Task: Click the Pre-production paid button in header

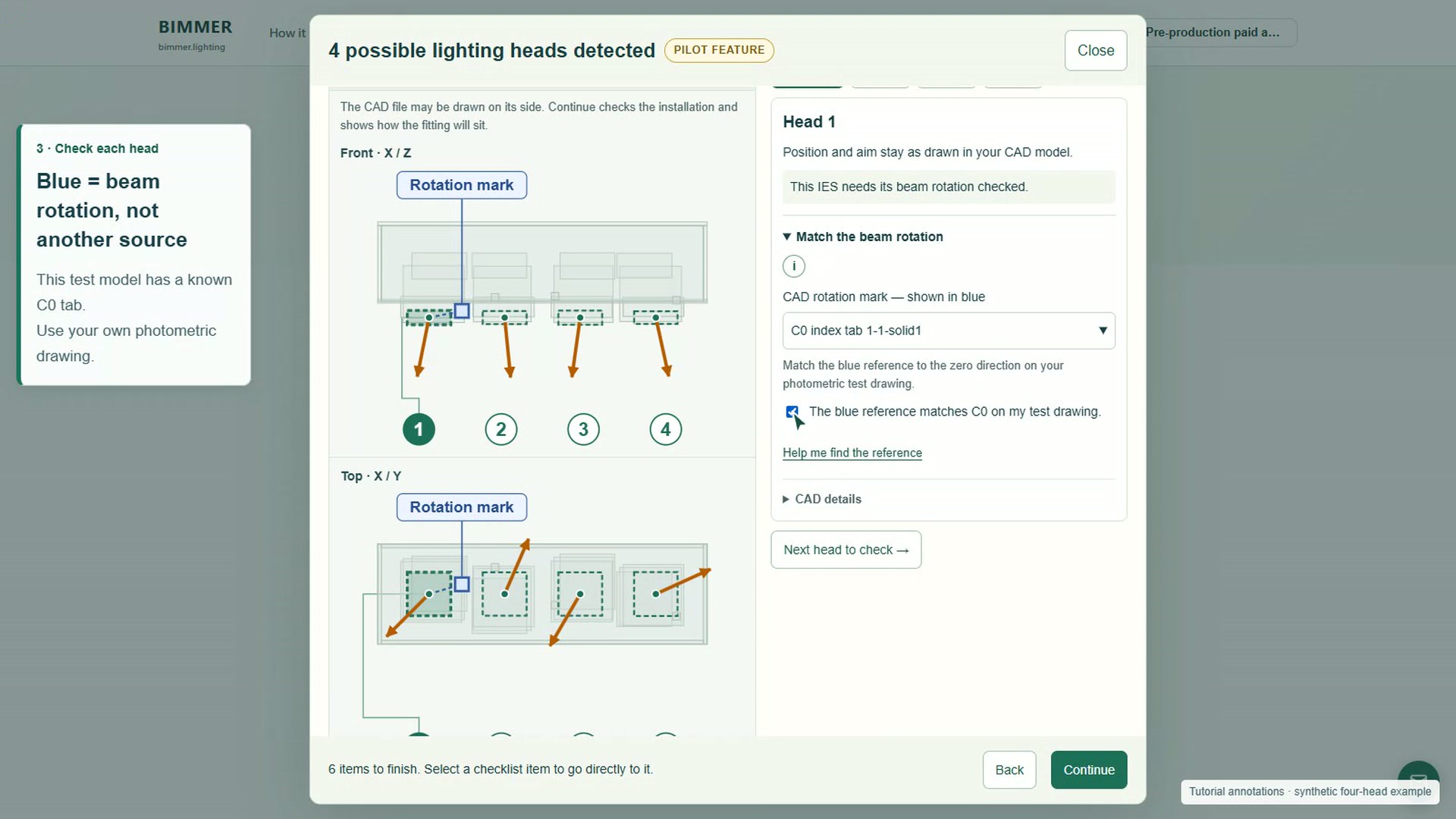Action: point(1220,33)
